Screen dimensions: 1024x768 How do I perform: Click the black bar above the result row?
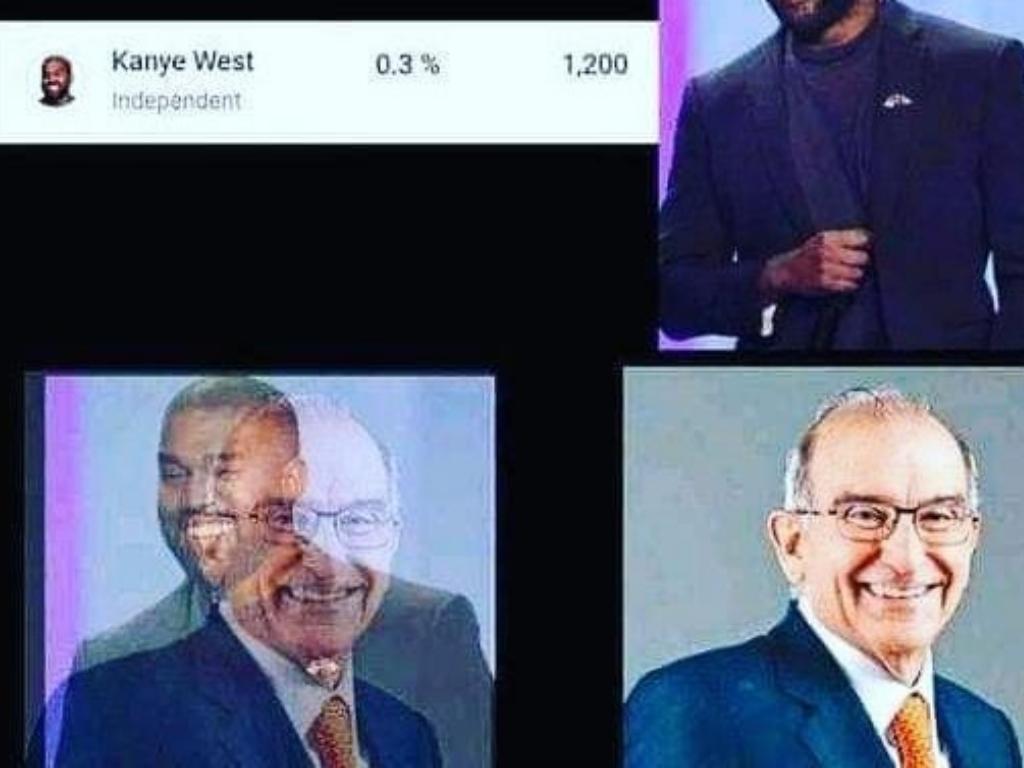click(328, 10)
